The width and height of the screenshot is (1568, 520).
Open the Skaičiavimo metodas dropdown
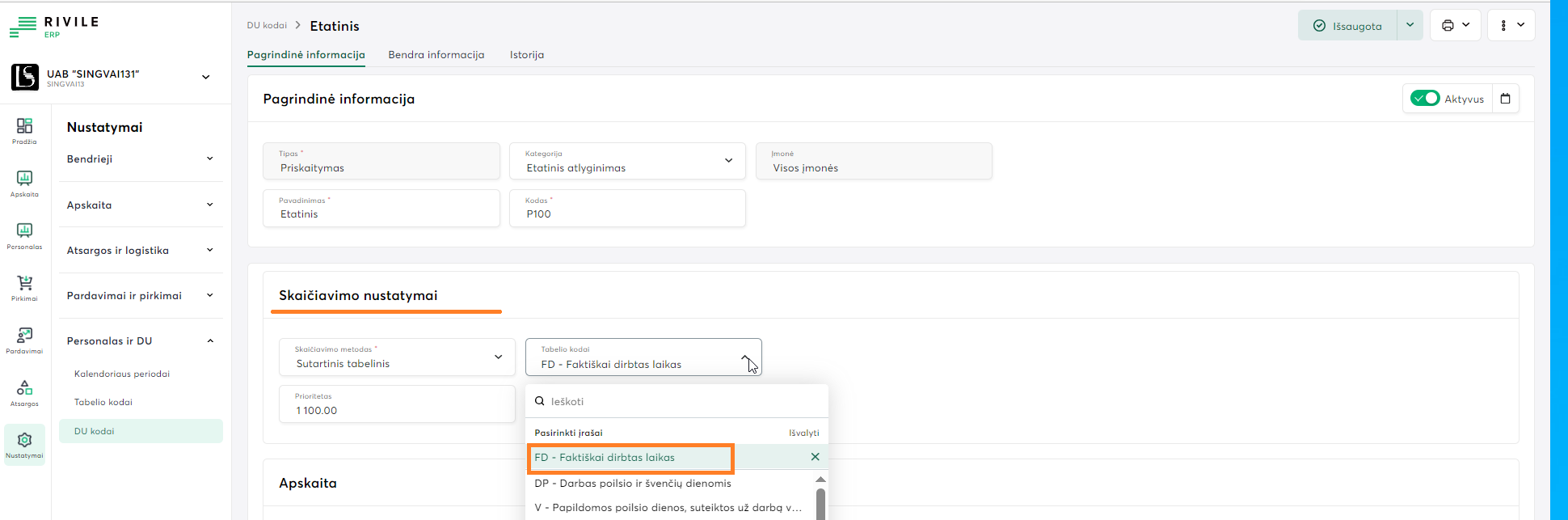pos(498,357)
